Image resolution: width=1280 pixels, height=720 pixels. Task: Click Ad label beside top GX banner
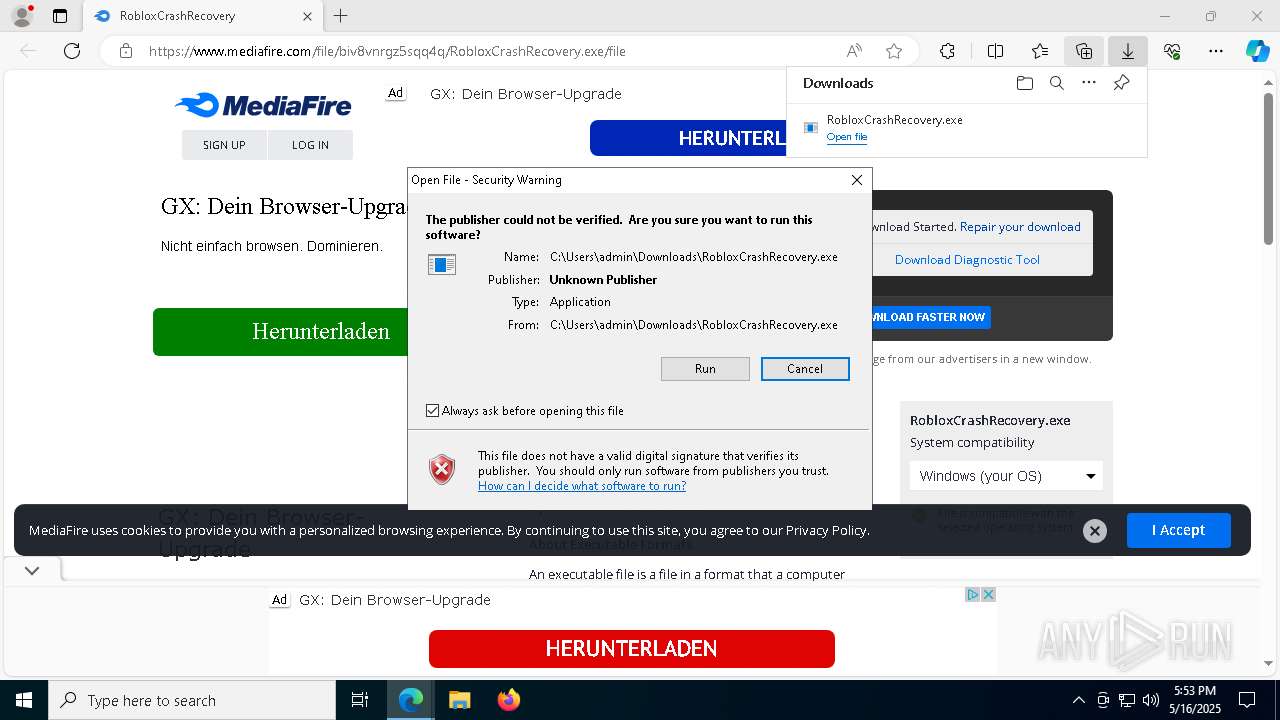396,93
